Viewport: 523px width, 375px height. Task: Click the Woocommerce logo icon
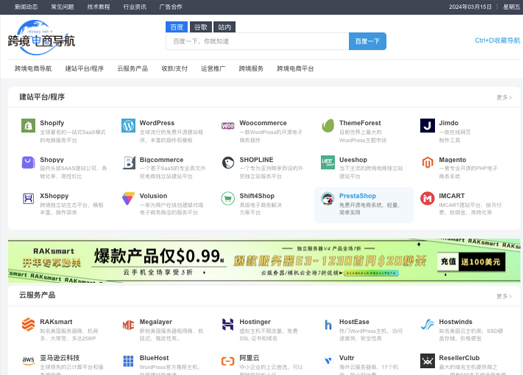(228, 126)
